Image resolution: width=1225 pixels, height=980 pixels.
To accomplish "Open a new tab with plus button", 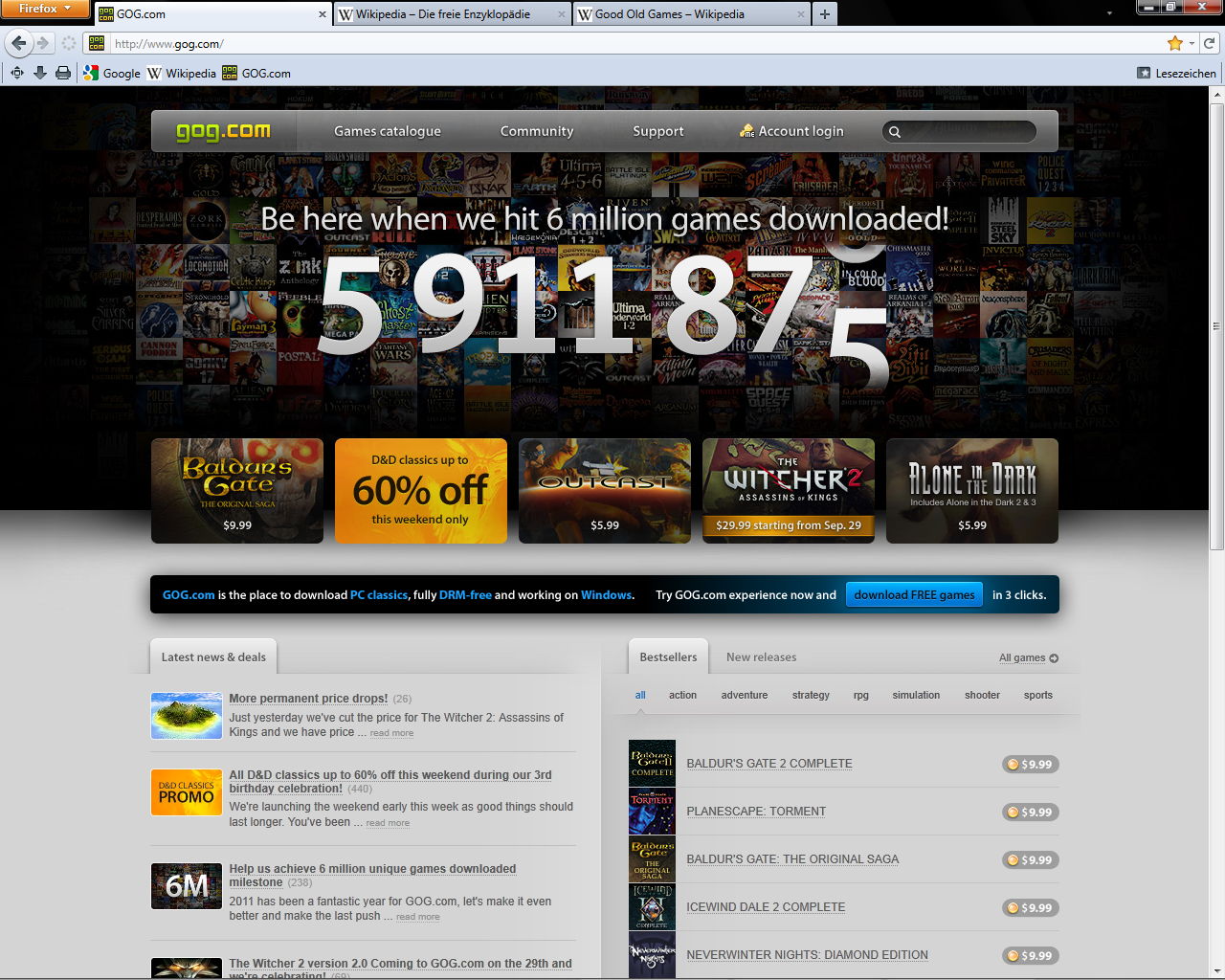I will [824, 14].
